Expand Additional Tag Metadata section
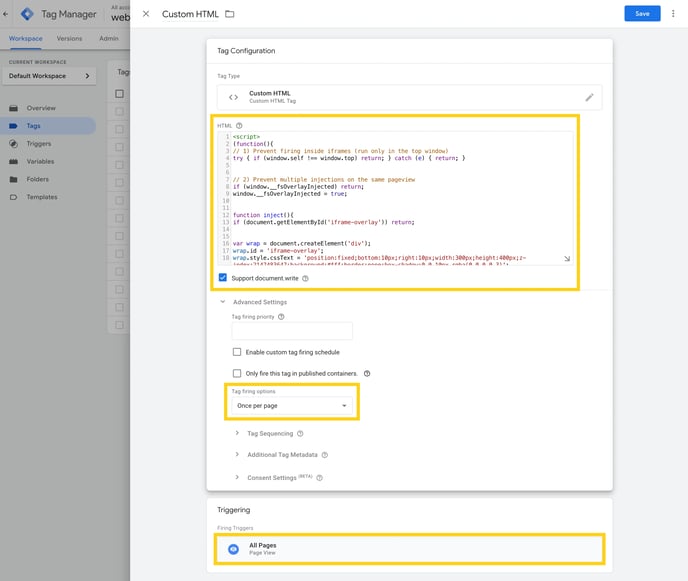 (237, 454)
